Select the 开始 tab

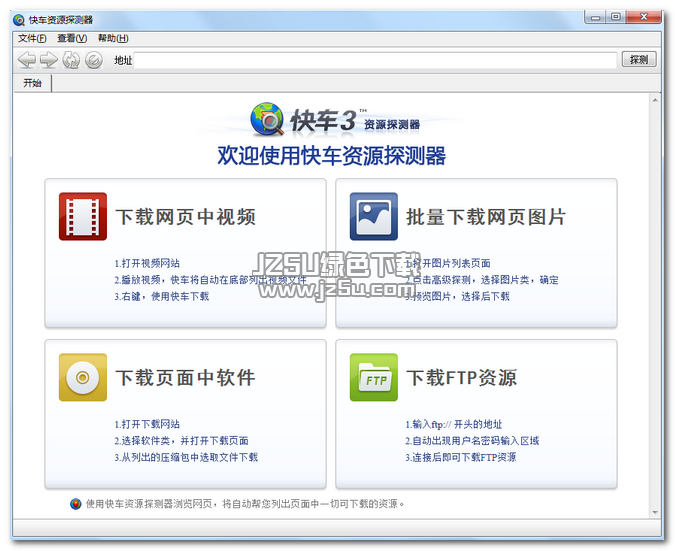coord(32,83)
